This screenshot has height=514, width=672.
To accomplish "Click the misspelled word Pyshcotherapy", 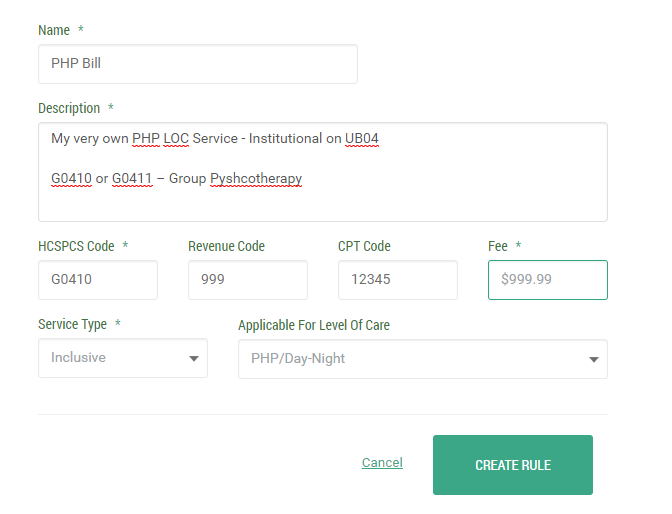I will coord(256,179).
